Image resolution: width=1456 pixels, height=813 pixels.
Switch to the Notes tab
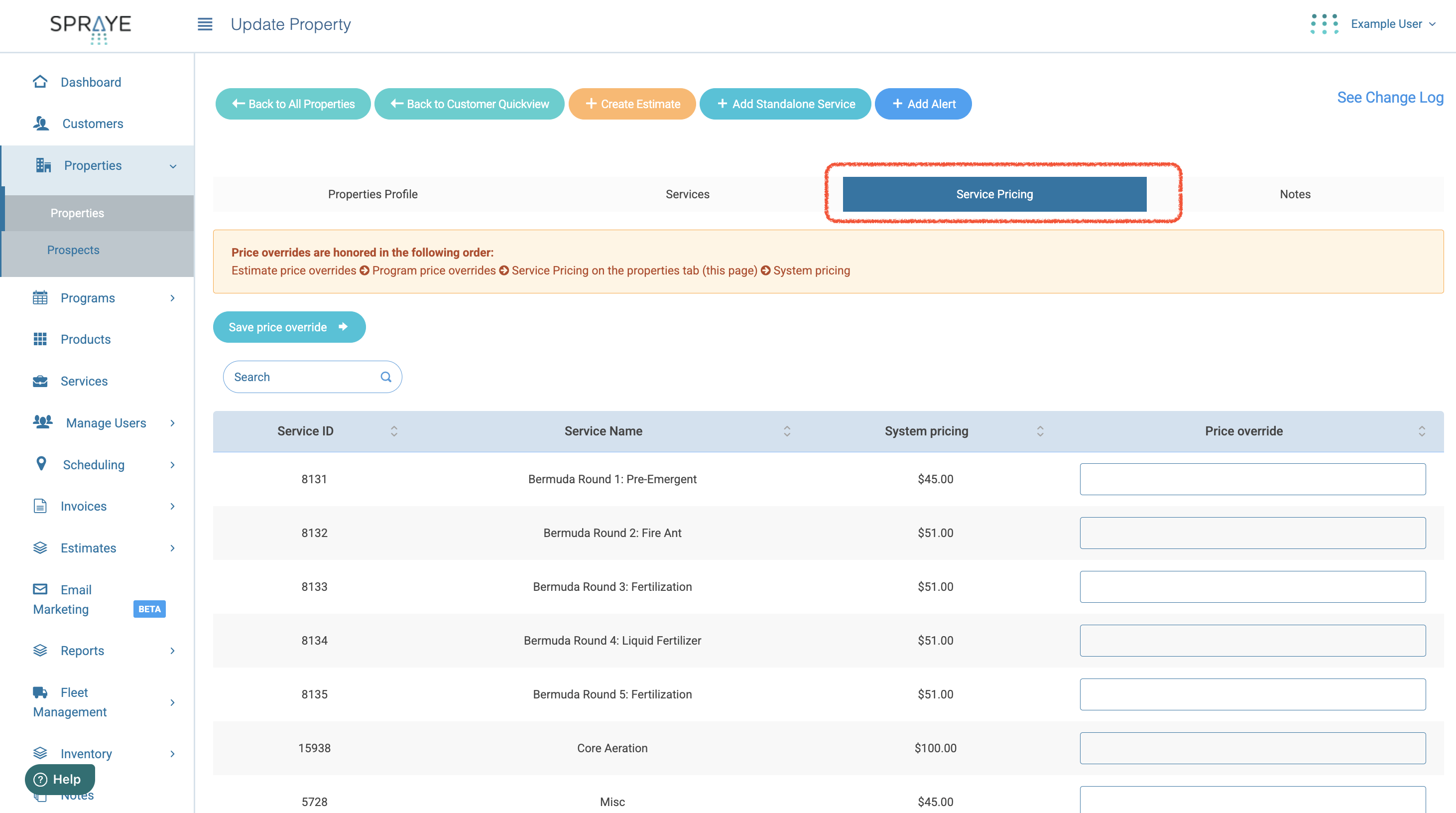tap(1294, 194)
